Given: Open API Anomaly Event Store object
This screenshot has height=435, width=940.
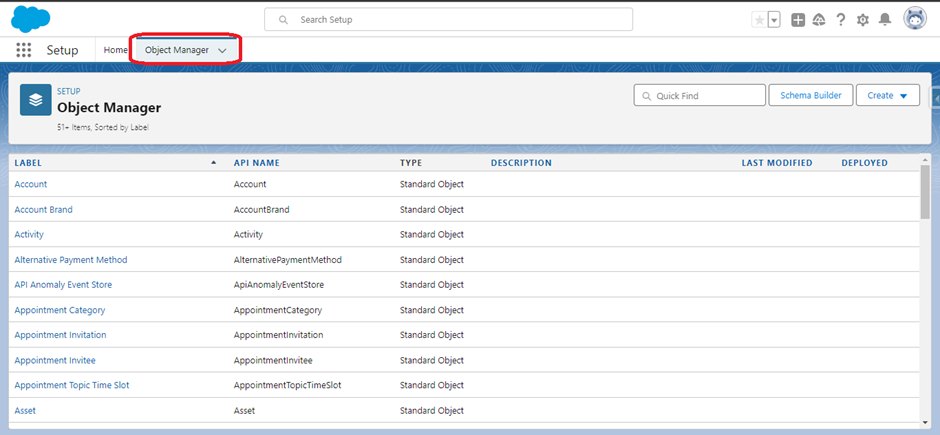Looking at the screenshot, I should 63,285.
